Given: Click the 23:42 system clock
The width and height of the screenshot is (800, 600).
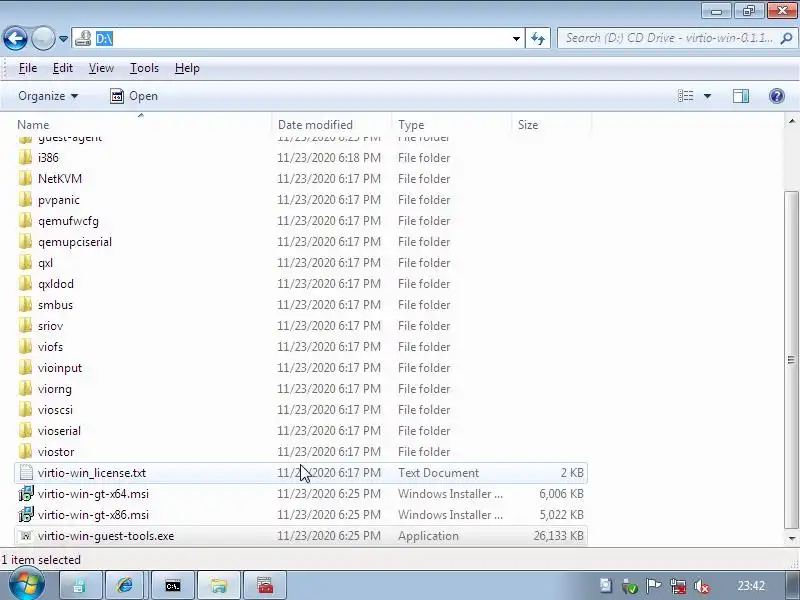Looking at the screenshot, I should point(751,586).
